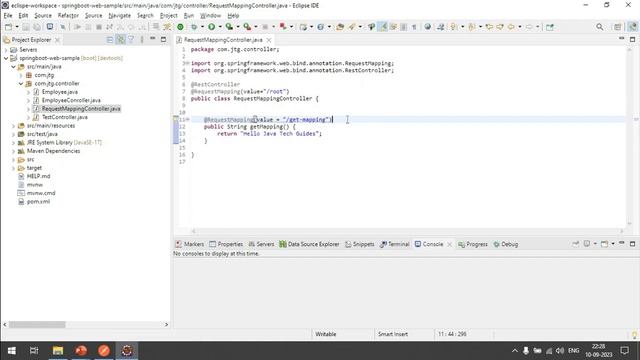Switch to the Markers tab

click(x=190, y=244)
